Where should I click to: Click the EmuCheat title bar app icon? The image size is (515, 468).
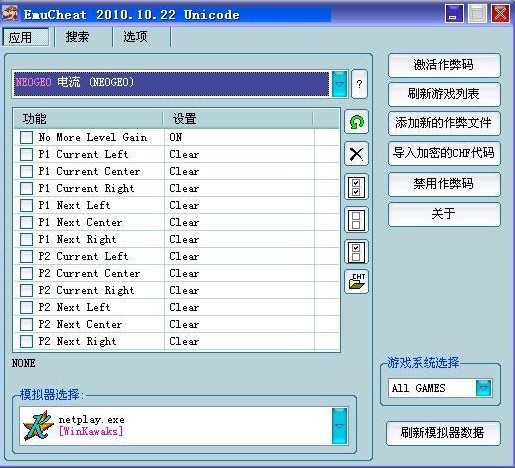click(x=10, y=14)
